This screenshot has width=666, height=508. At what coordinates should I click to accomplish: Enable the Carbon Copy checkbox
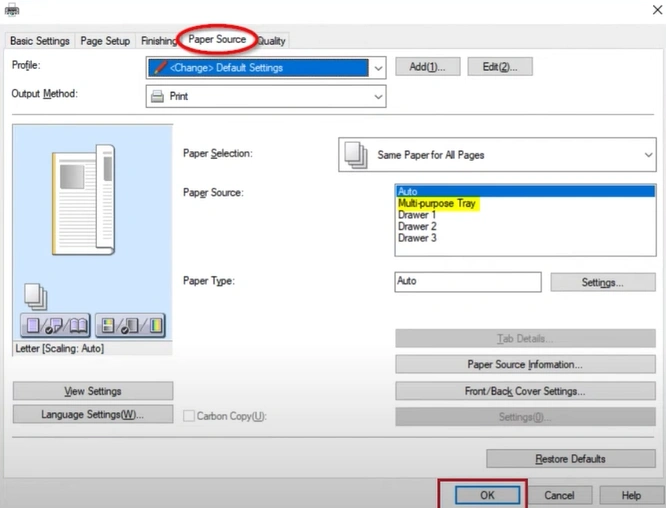[x=189, y=416]
